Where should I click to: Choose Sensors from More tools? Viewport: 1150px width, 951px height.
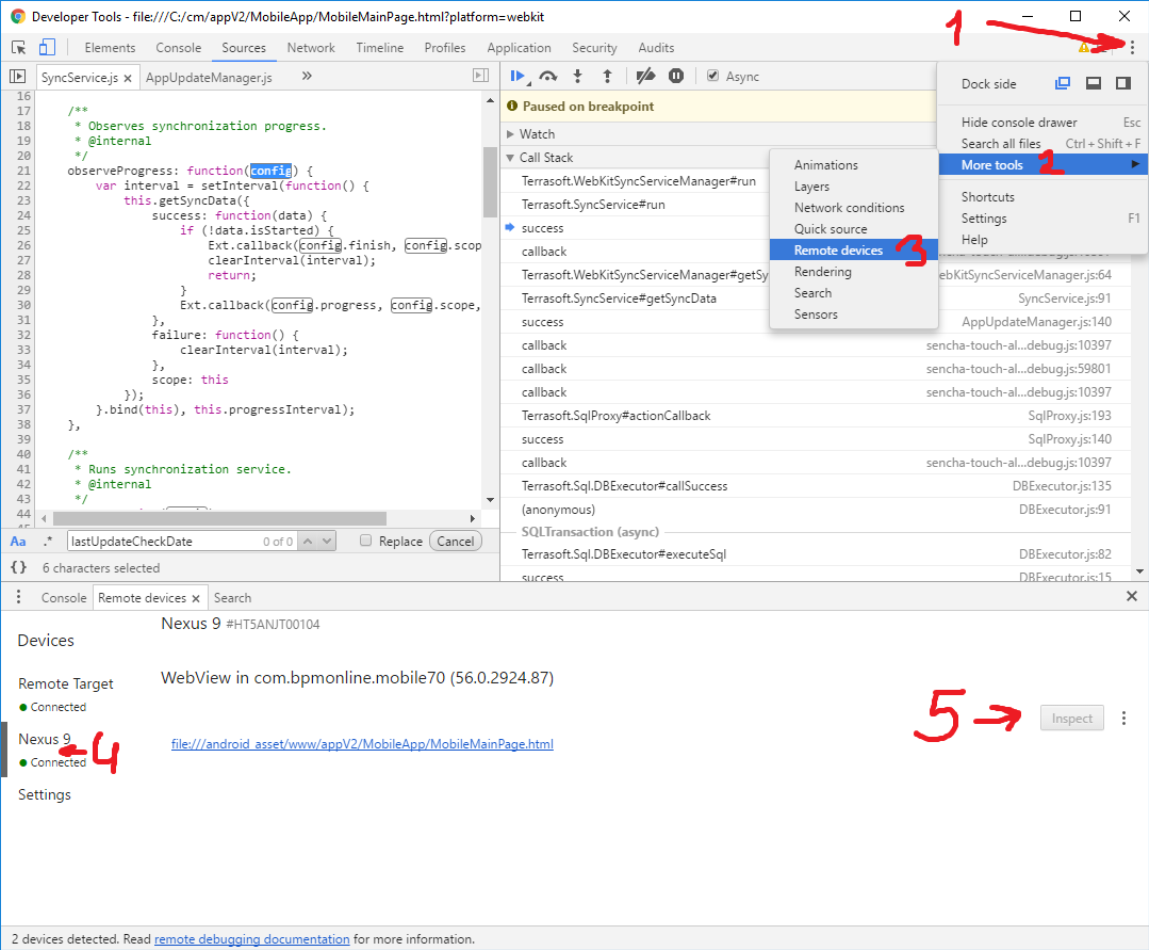pyautogui.click(x=854, y=314)
